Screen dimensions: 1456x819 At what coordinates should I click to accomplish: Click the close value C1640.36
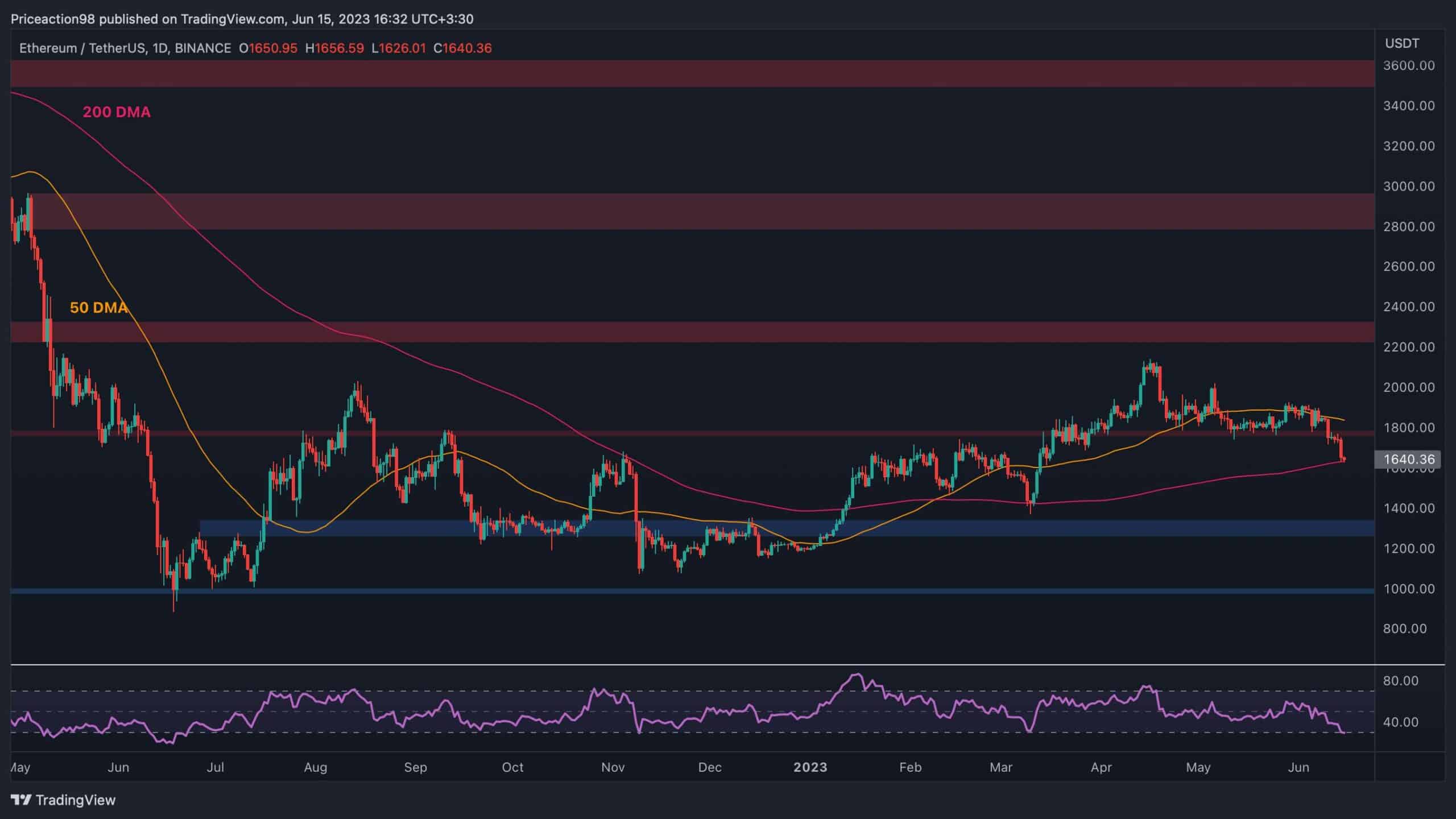coord(462,48)
